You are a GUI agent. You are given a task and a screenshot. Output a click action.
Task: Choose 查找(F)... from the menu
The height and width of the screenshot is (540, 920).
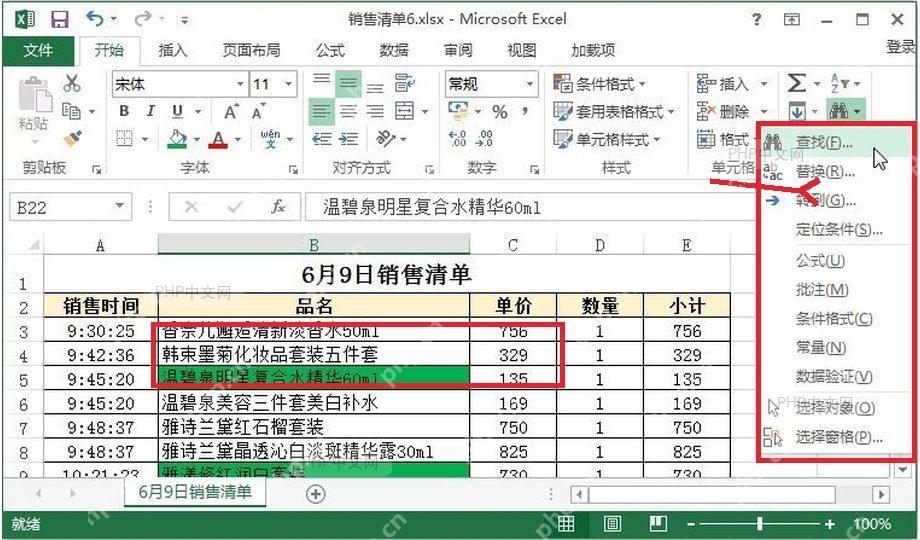point(836,142)
